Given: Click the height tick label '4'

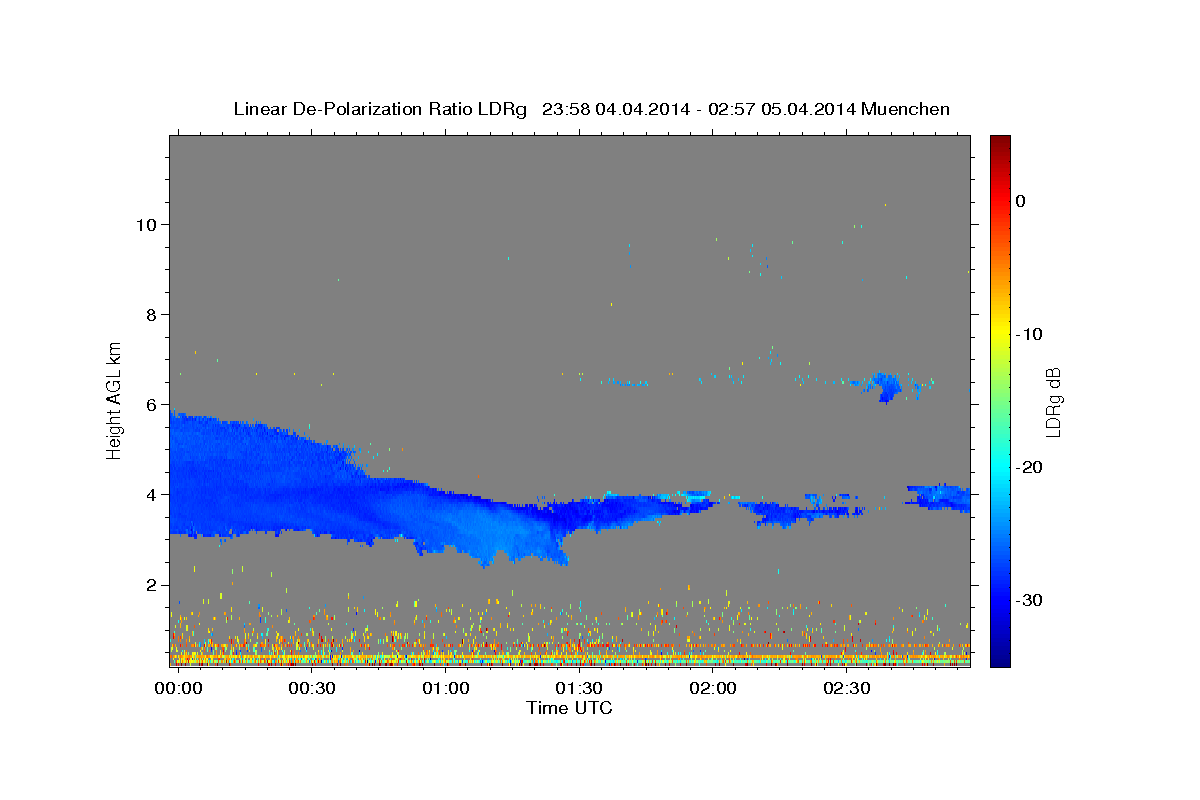Looking at the screenshot, I should tap(150, 494).
